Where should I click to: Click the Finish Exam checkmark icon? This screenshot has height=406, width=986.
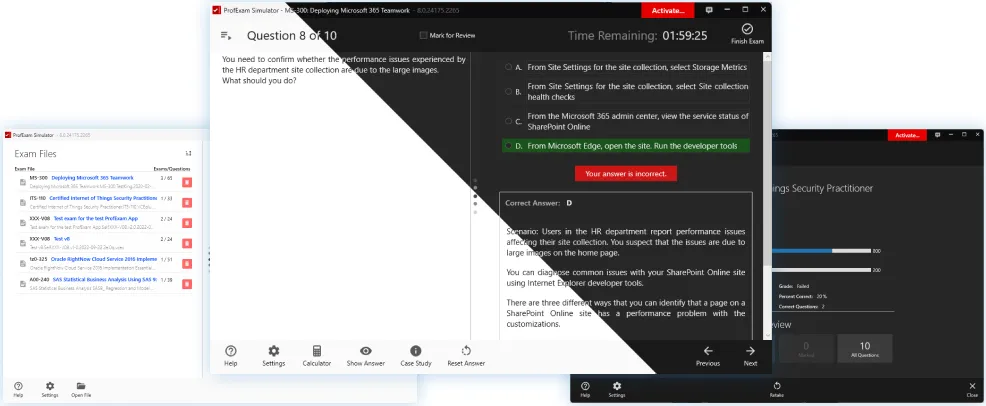point(747,29)
